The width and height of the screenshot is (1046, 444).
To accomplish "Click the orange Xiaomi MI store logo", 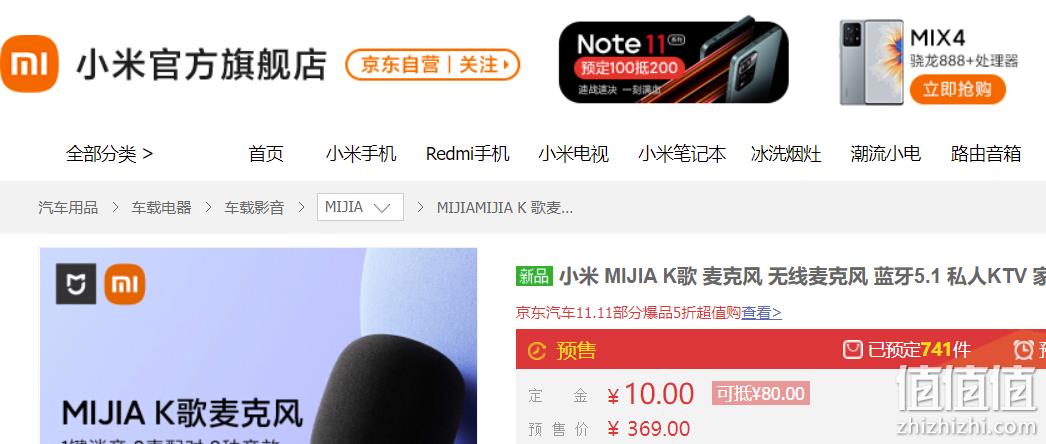I will click(x=29, y=64).
